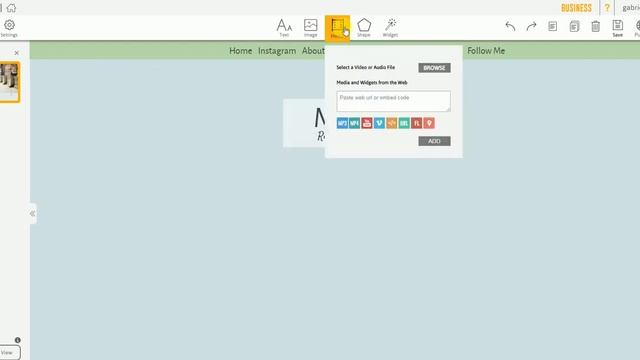
Task: Open the help question mark
Action: pyautogui.click(x=607, y=8)
